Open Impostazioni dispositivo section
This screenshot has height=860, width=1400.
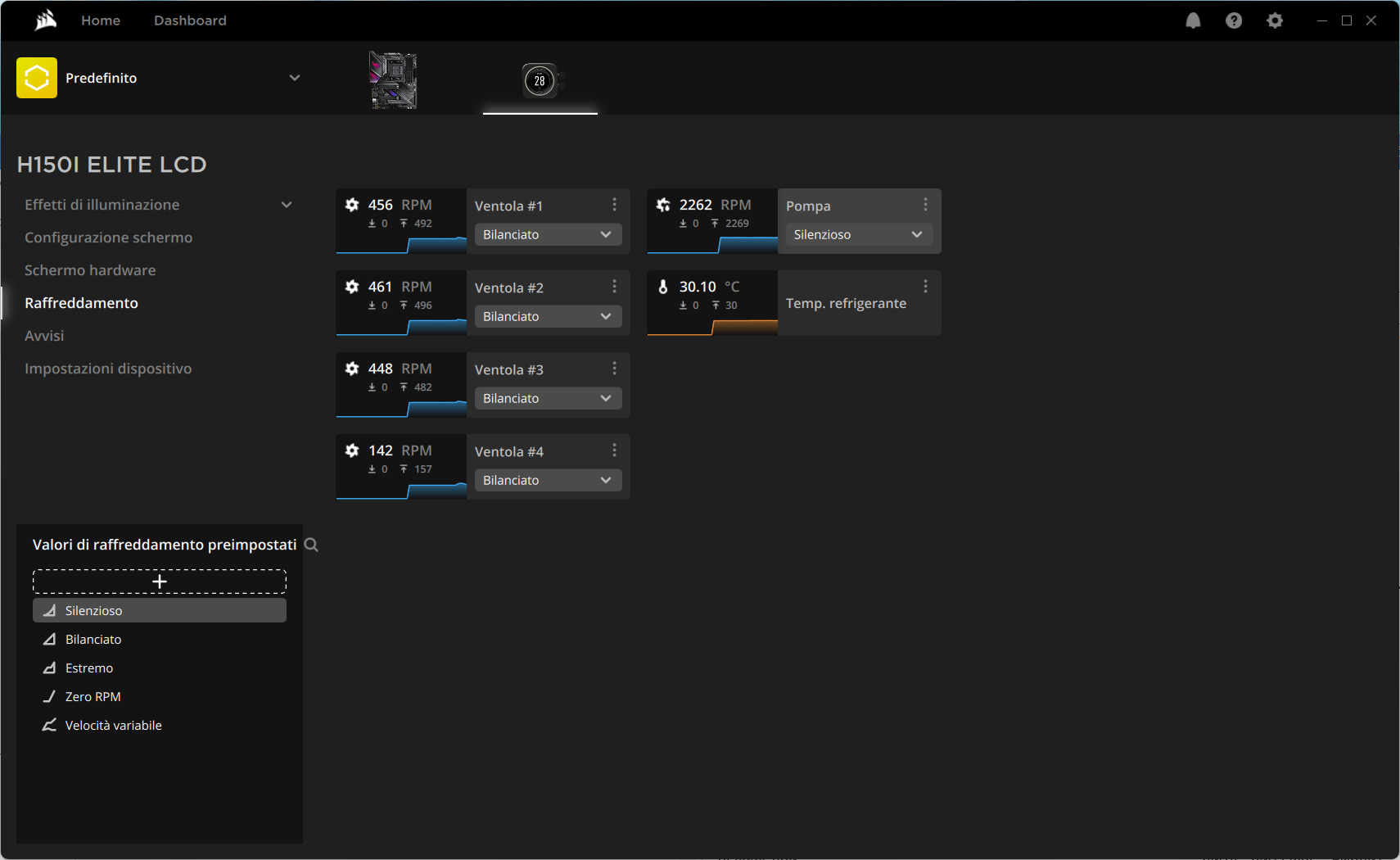click(x=108, y=369)
